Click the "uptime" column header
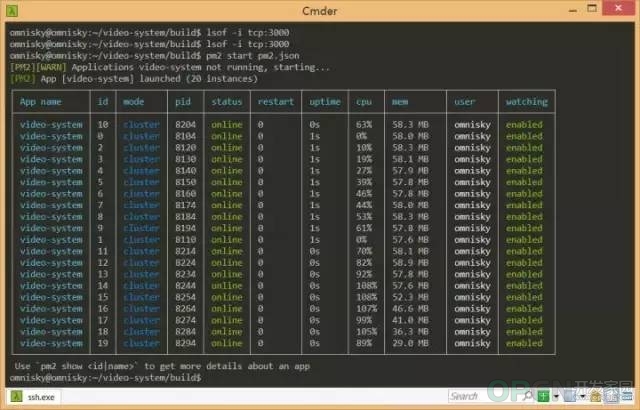The image size is (640, 410). [x=324, y=102]
